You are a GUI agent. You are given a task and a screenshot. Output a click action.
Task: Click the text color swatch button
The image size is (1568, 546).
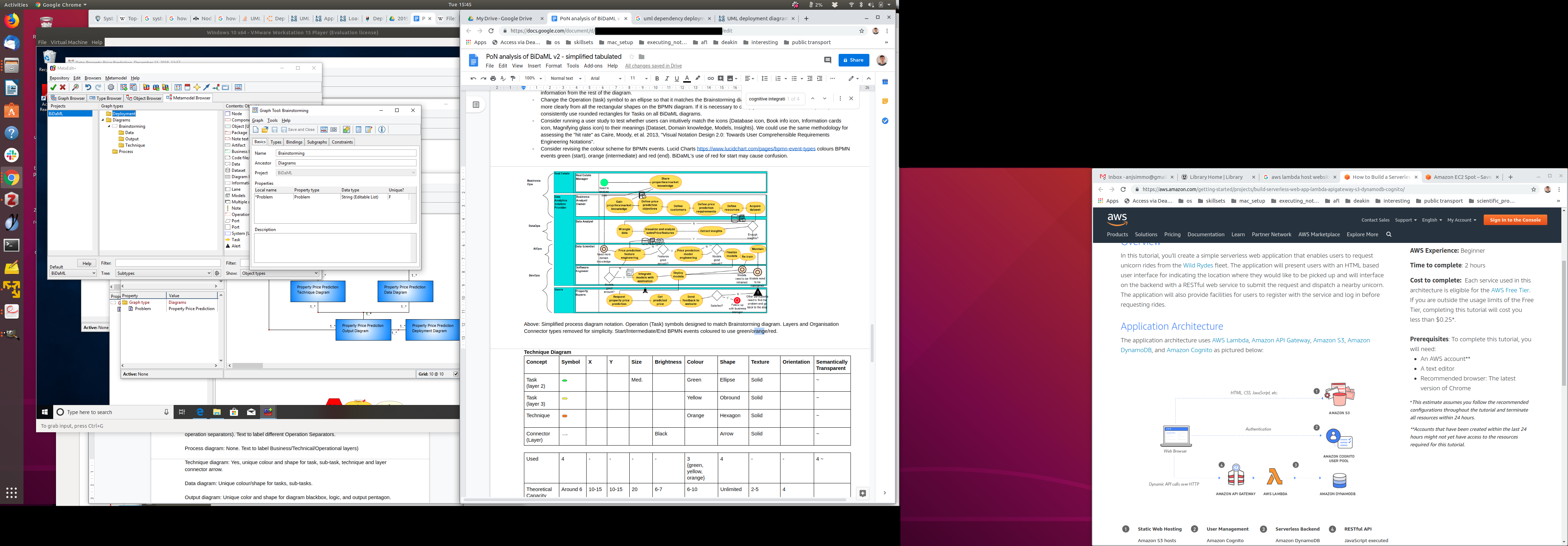pyautogui.click(x=687, y=78)
